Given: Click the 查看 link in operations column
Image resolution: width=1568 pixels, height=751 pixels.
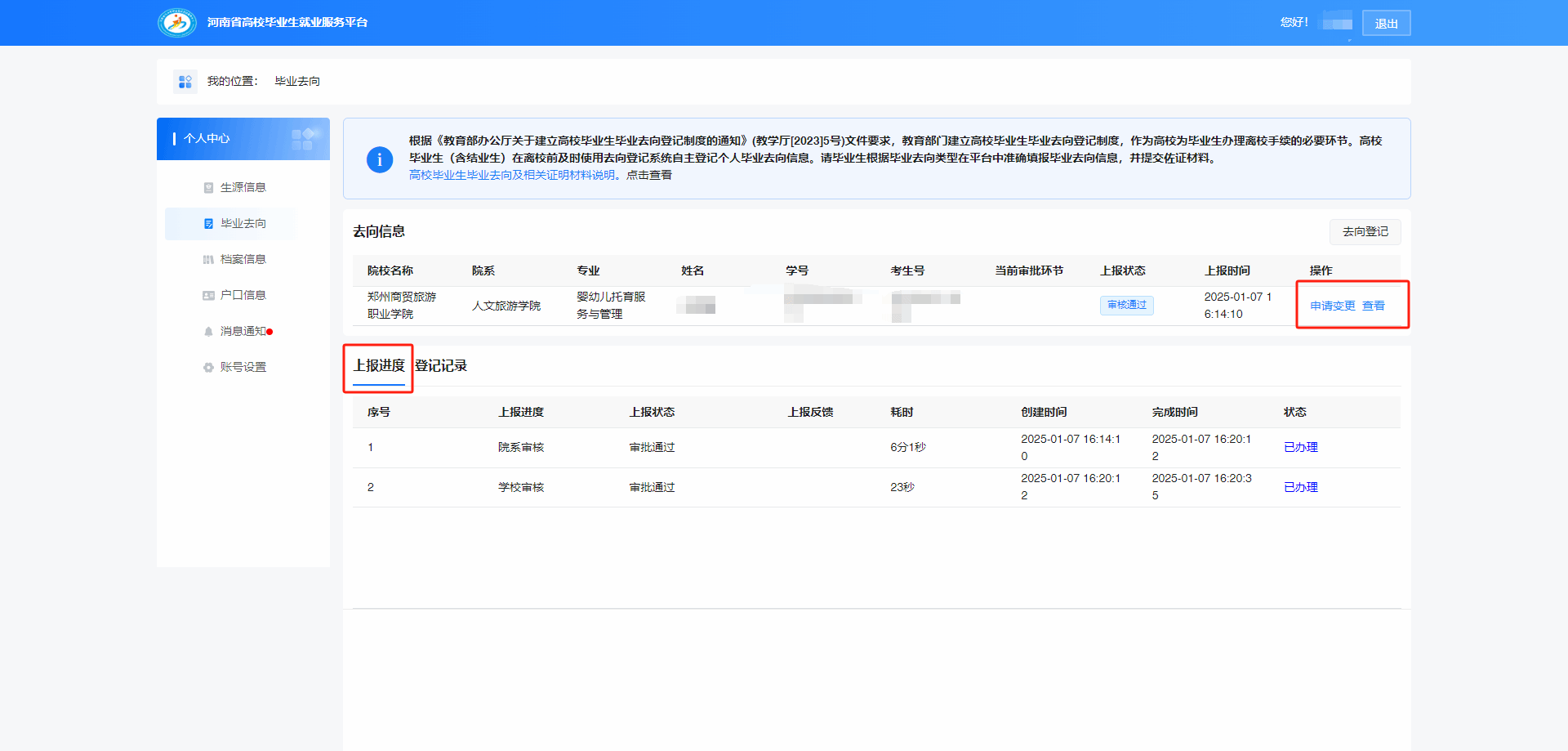Looking at the screenshot, I should (1374, 306).
